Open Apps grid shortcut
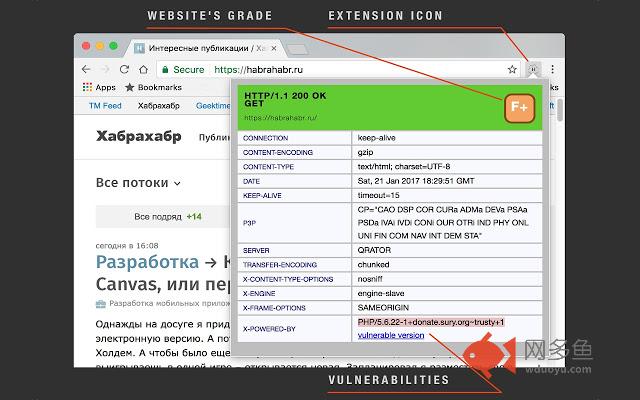This screenshot has height=400, width=640. (x=99, y=87)
